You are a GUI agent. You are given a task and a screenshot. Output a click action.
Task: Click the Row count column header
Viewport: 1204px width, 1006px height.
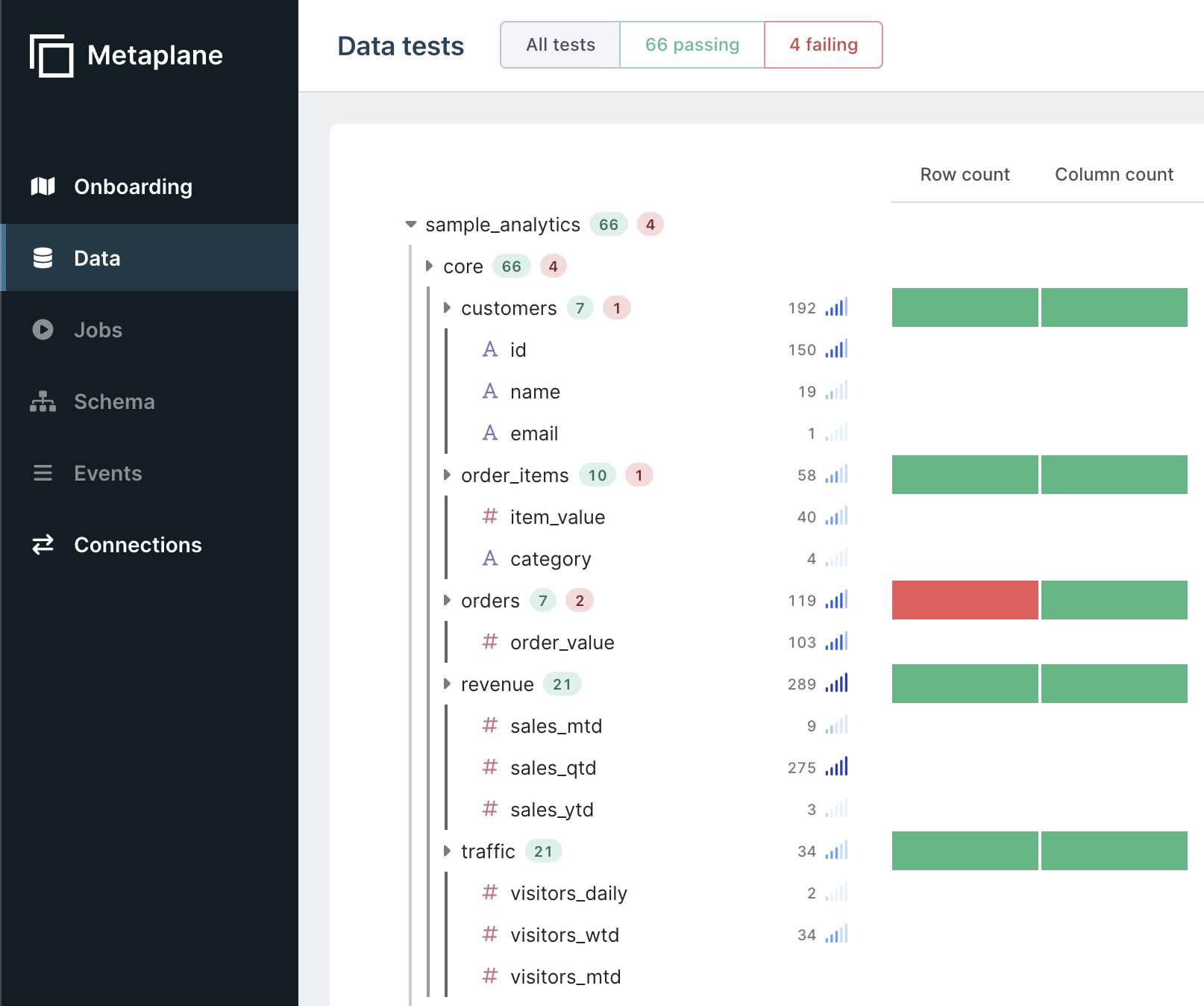coord(965,175)
